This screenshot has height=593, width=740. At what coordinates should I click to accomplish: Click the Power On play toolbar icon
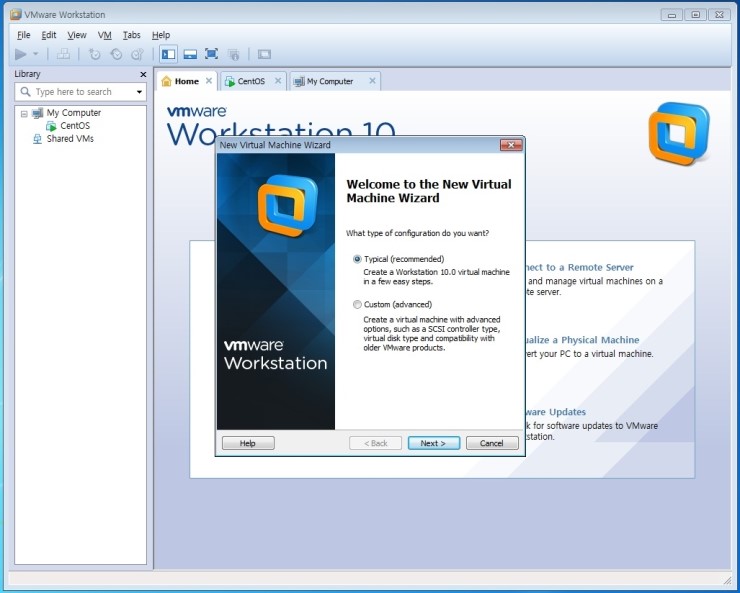click(20, 54)
